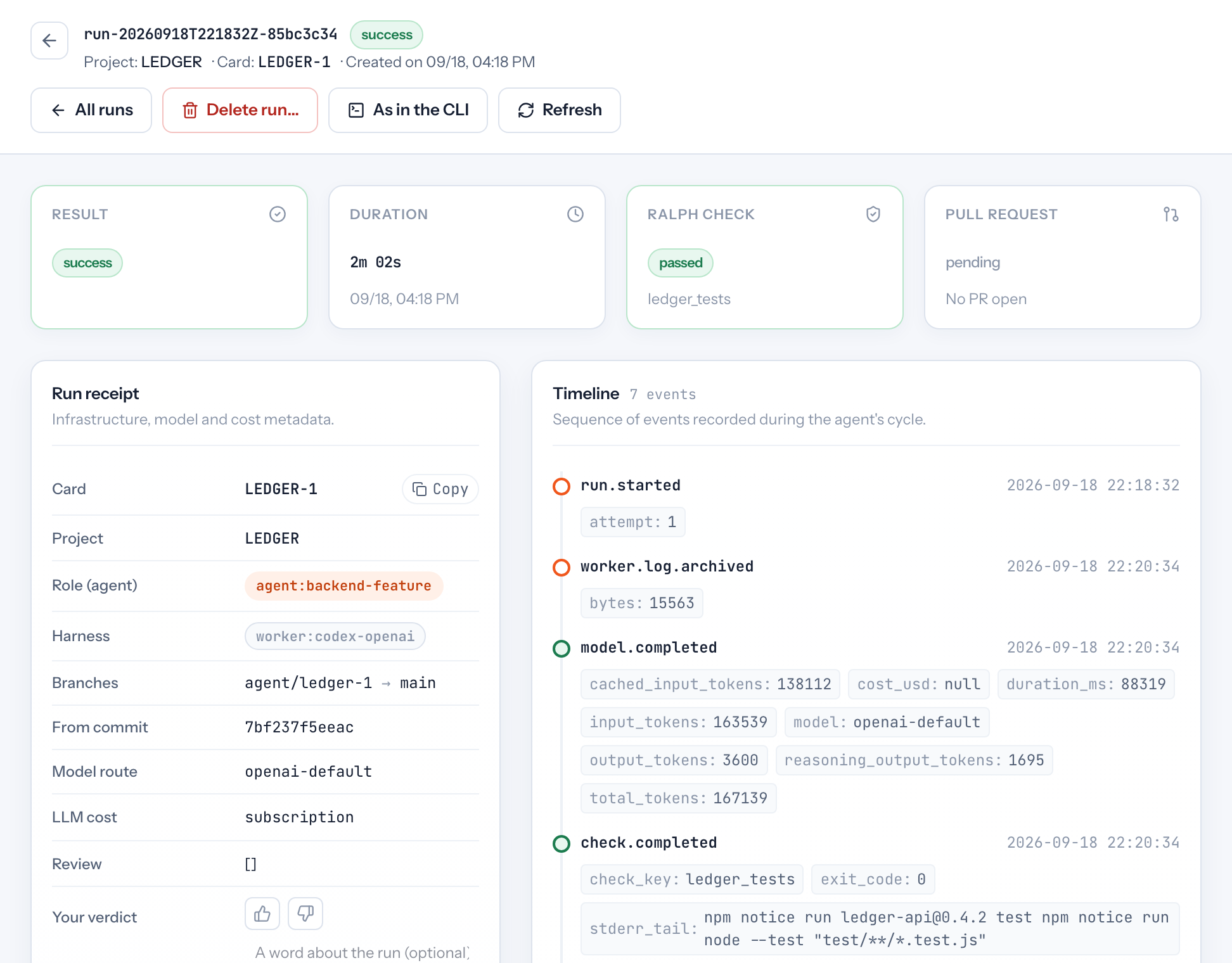The height and width of the screenshot is (963, 1232).
Task: Click the model.completed timeline marker
Action: click(x=561, y=648)
